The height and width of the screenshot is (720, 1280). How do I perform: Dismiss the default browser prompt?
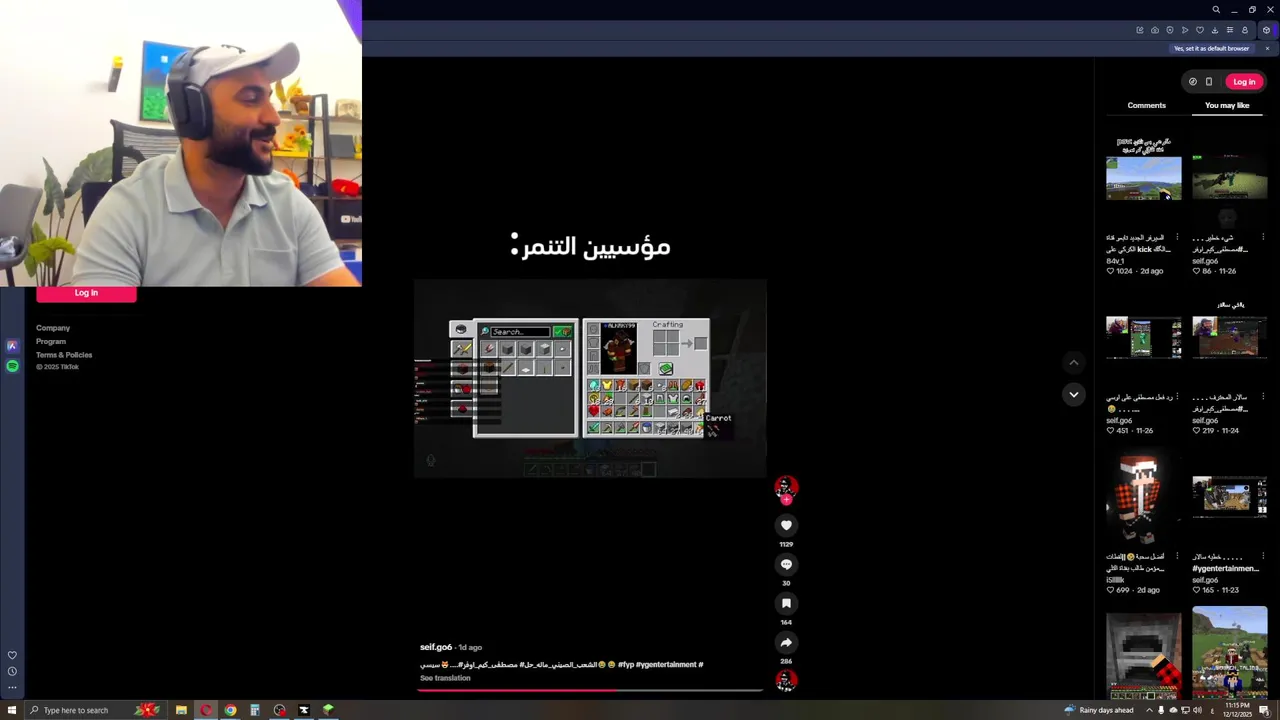(x=1267, y=48)
